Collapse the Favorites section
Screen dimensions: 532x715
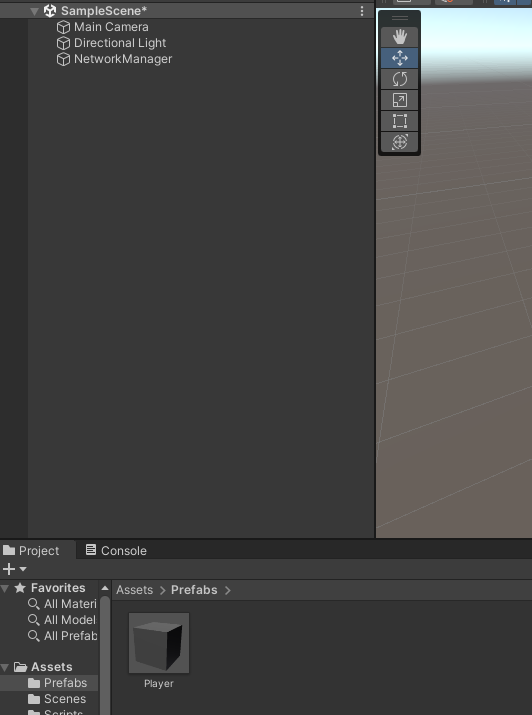[x=5, y=588]
